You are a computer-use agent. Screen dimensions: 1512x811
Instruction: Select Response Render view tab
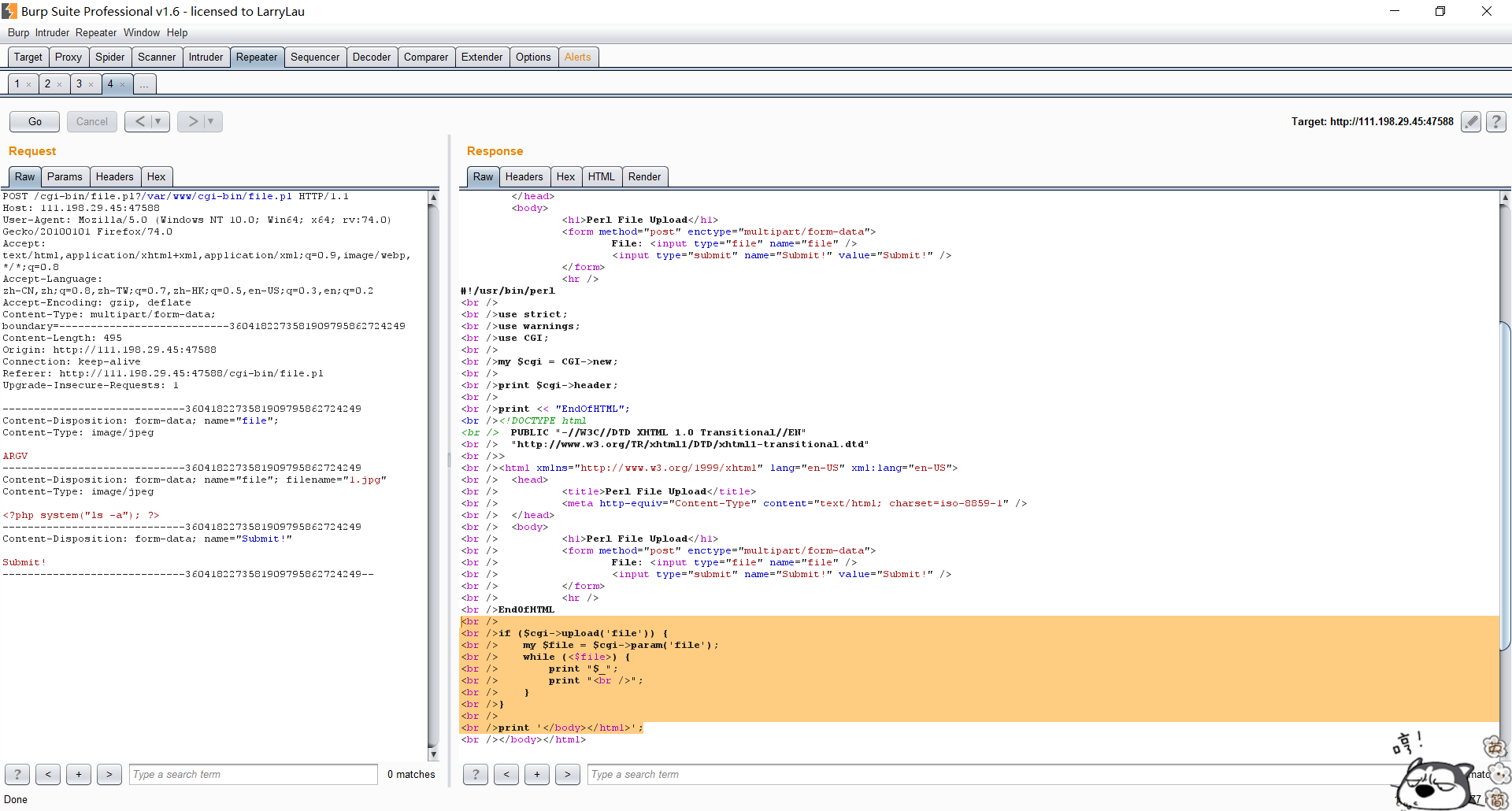[645, 176]
